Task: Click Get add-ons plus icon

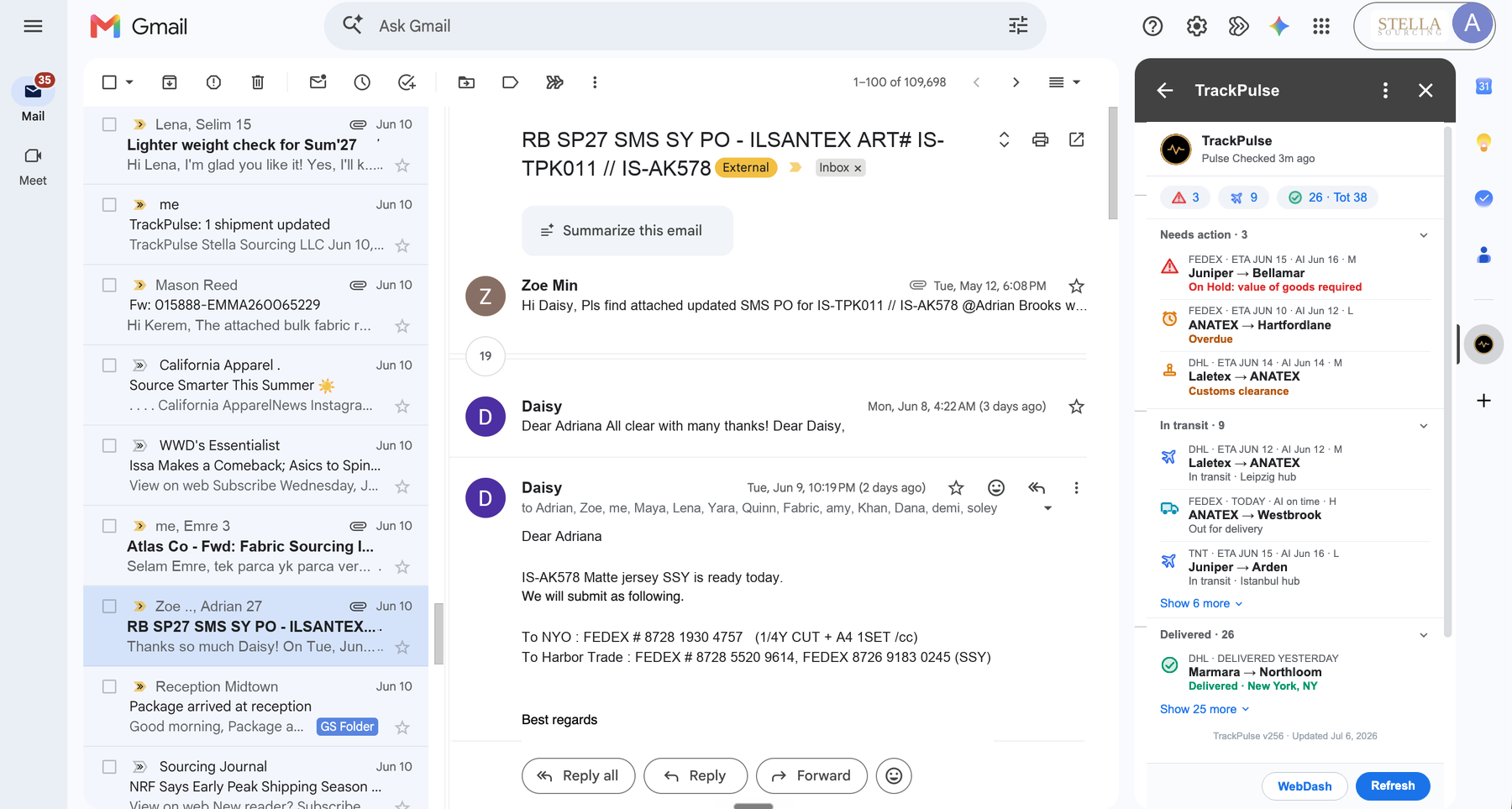Action: 1484,401
